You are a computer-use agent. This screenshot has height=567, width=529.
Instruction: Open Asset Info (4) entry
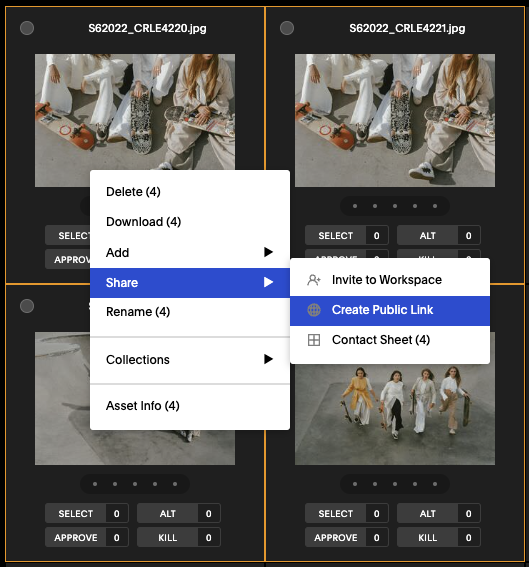click(x=190, y=406)
